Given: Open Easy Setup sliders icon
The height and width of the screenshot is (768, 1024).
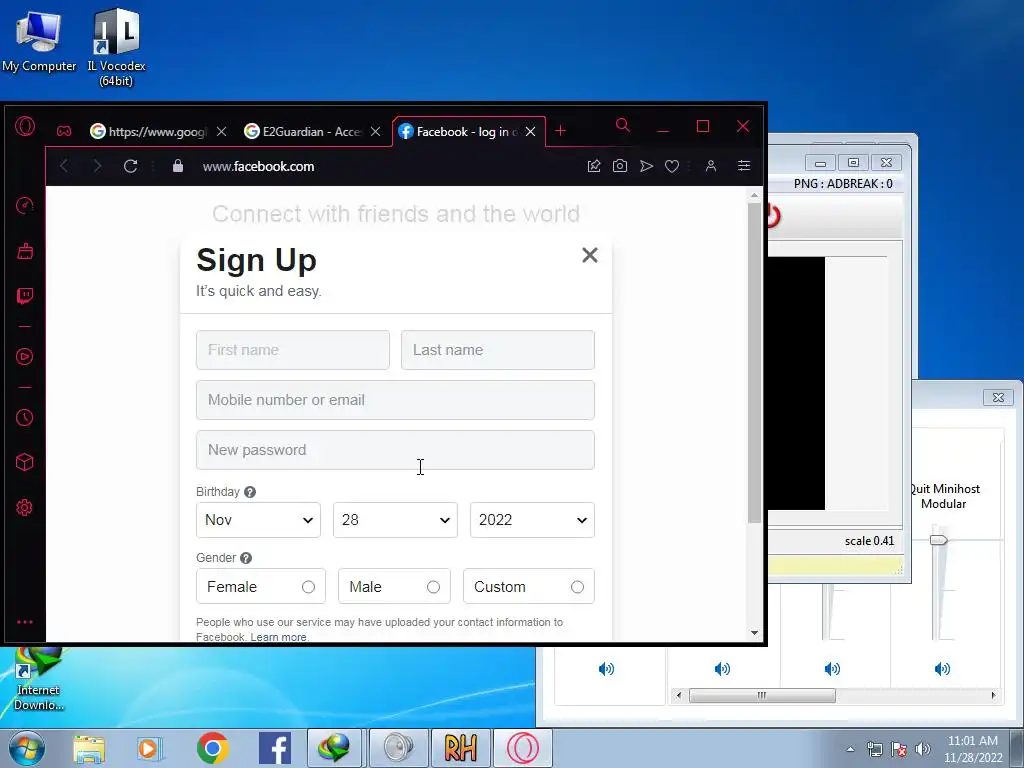Looking at the screenshot, I should click(x=744, y=166).
